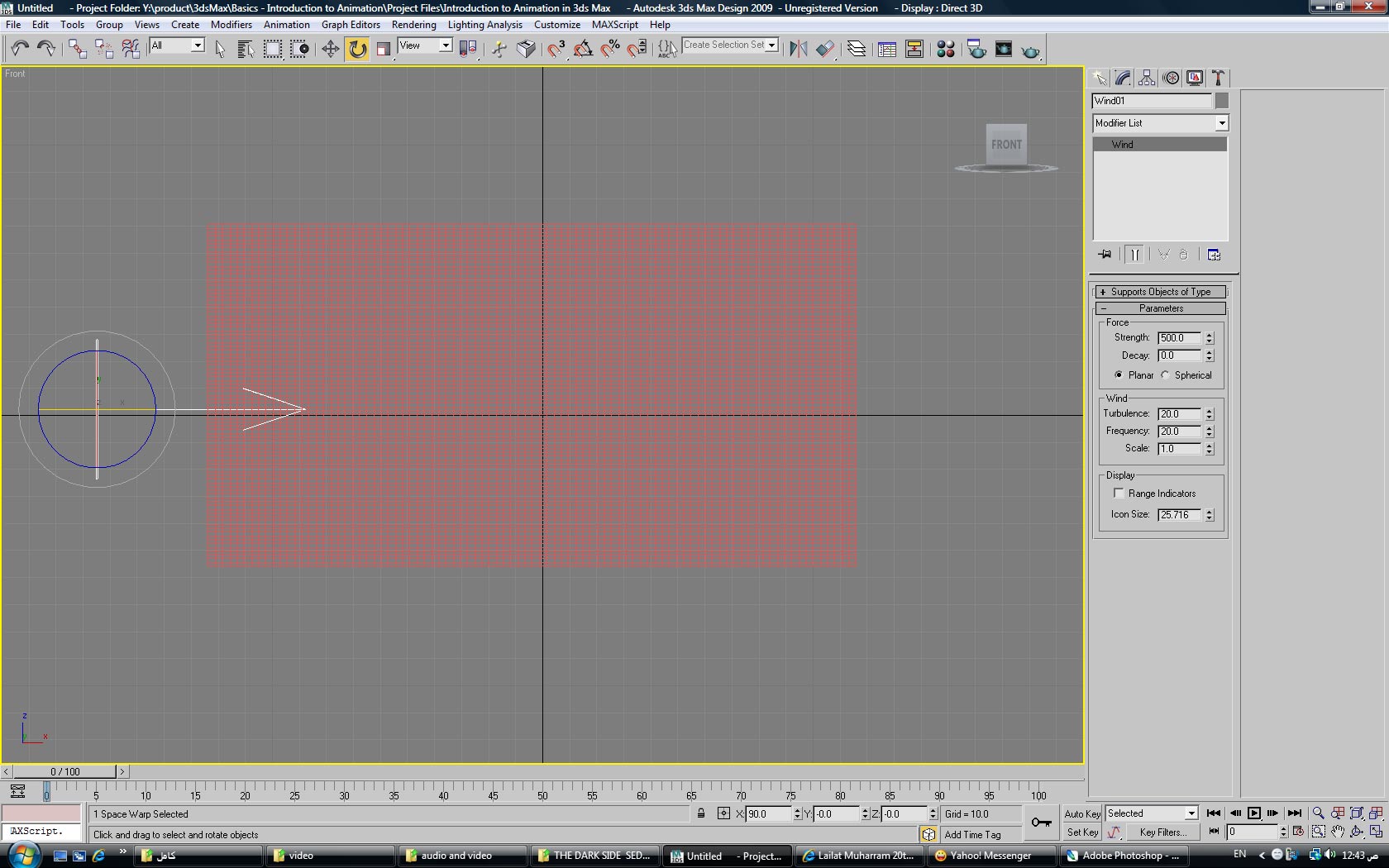Open the Graph Editors menu

point(351,25)
